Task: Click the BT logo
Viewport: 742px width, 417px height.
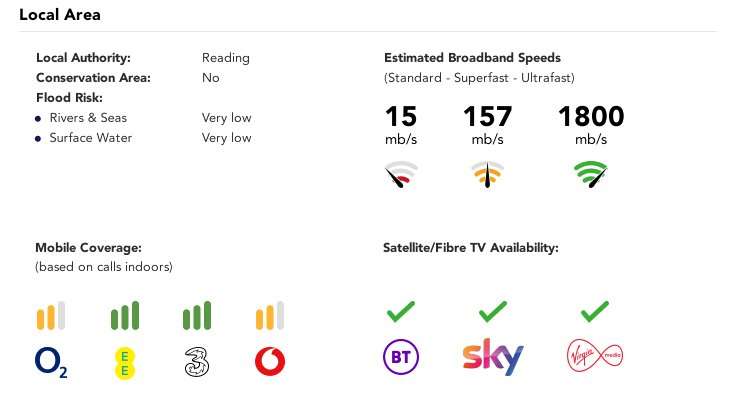Action: click(401, 356)
